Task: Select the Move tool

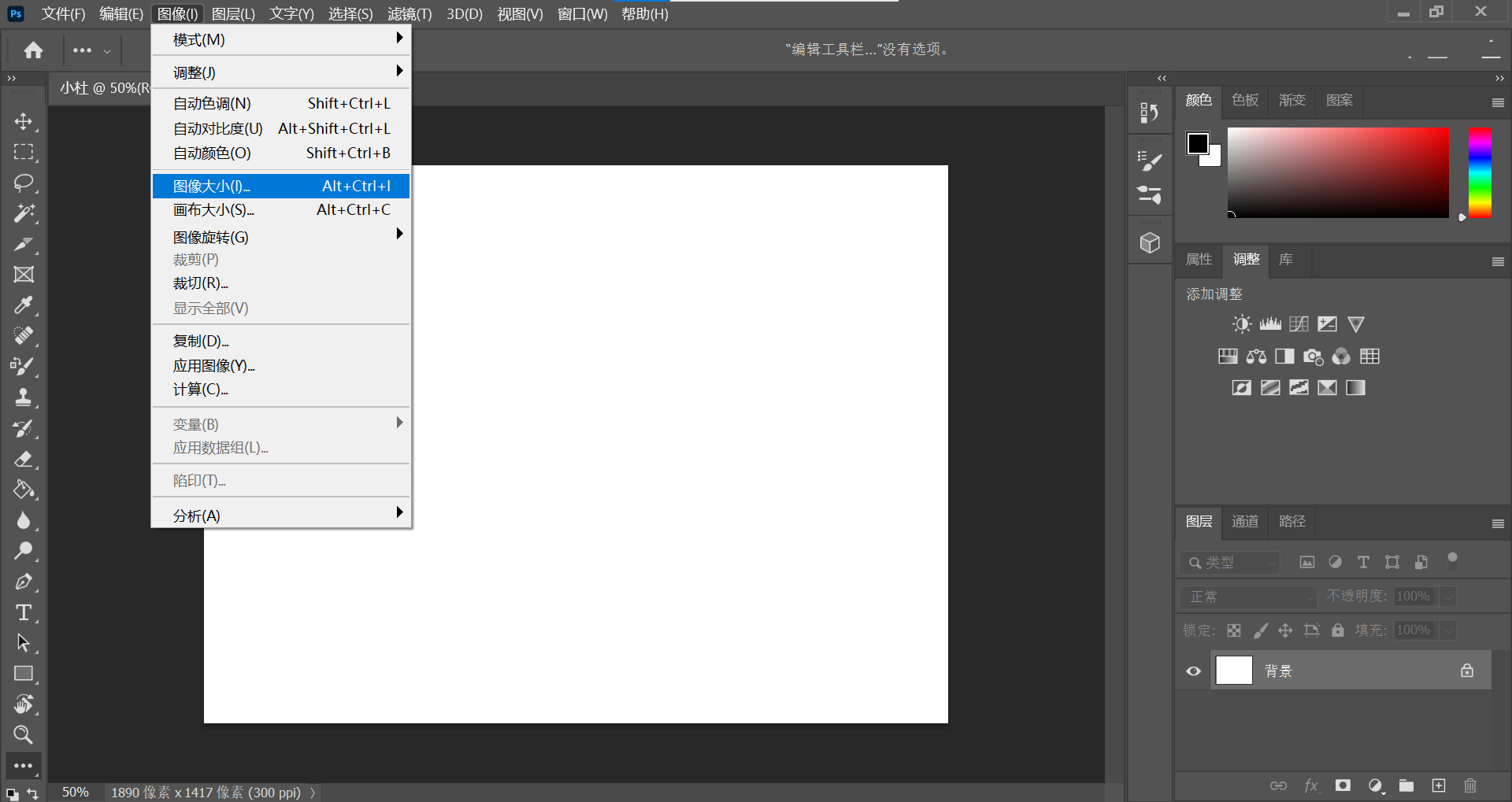Action: tap(24, 121)
